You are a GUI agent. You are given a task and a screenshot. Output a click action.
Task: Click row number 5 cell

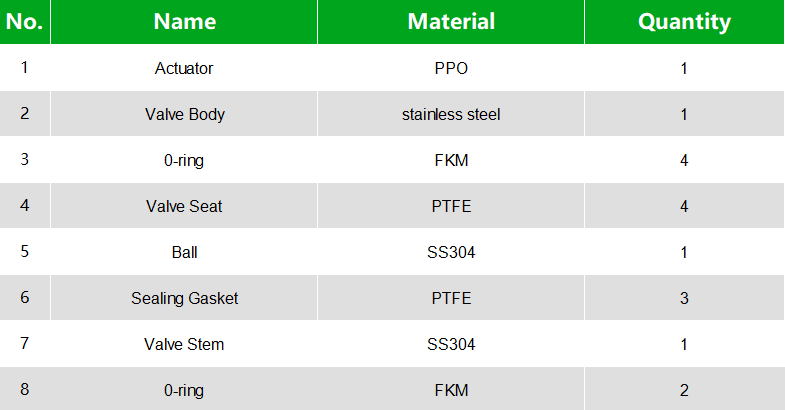pyautogui.click(x=24, y=252)
